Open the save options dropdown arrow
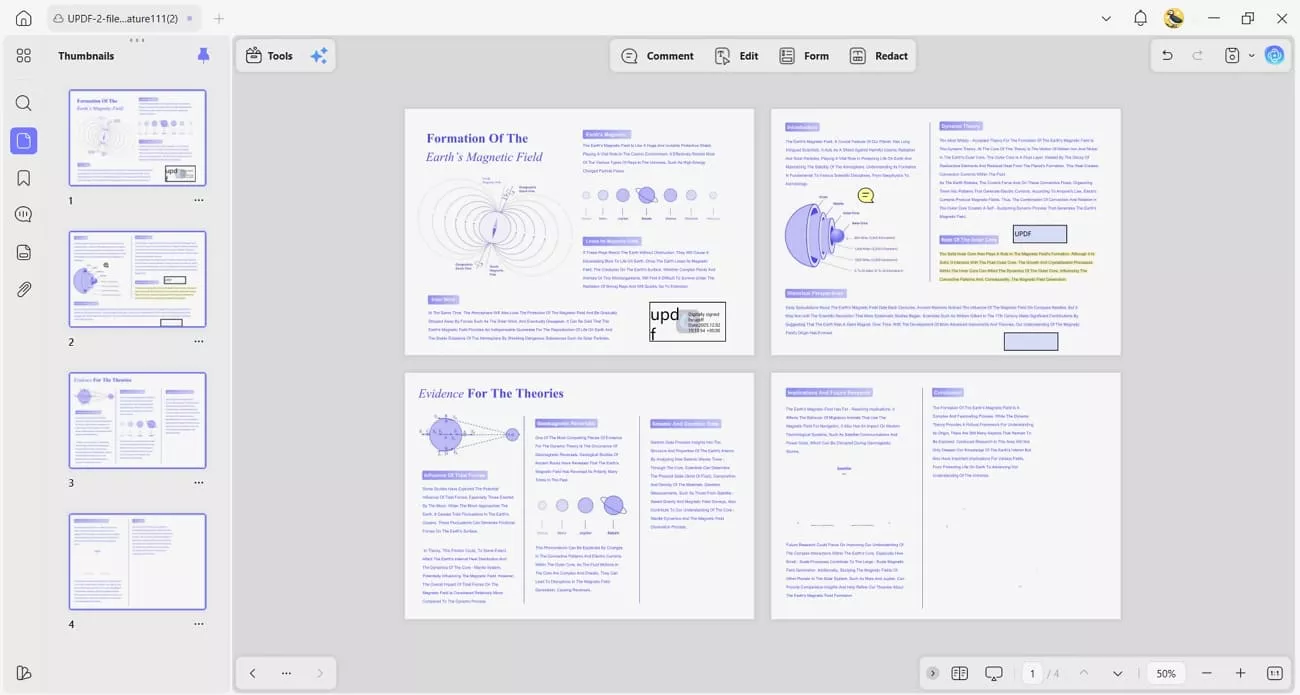Screen dimensions: 1300x695 click(x=1249, y=55)
